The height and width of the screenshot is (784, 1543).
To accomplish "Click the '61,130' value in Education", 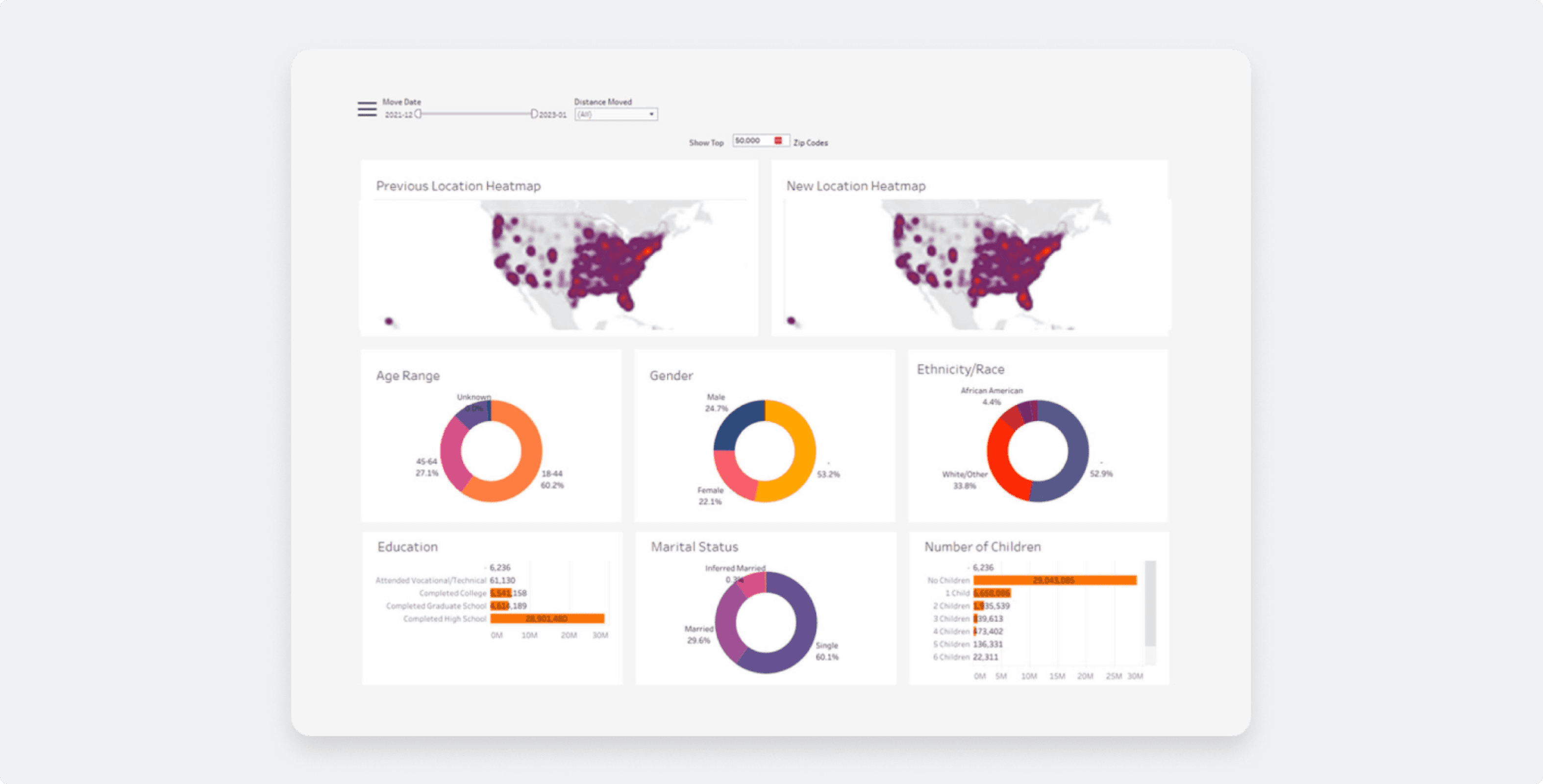I will (x=502, y=580).
